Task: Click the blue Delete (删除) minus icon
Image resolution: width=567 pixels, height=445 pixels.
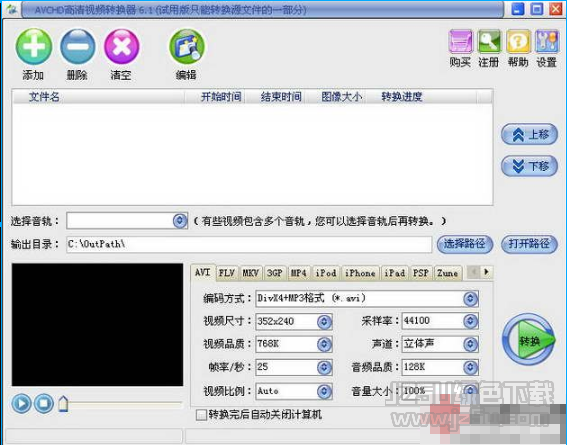Action: coord(77,47)
